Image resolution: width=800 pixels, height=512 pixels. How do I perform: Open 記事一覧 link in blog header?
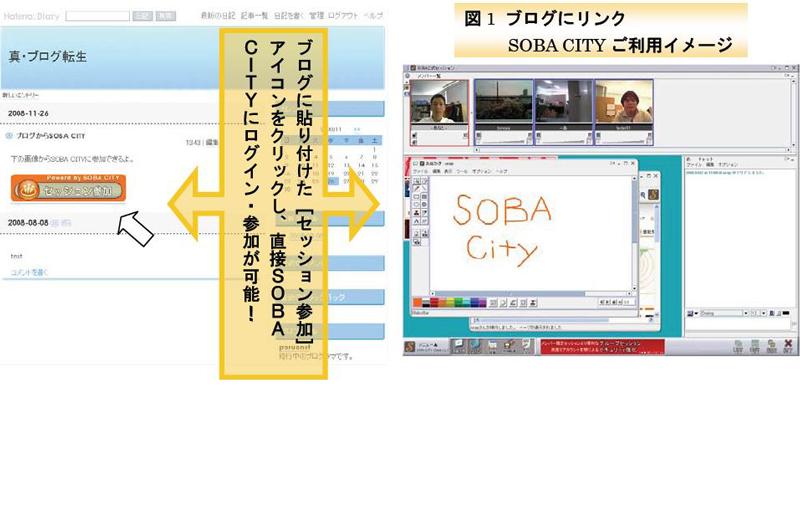tap(254, 16)
